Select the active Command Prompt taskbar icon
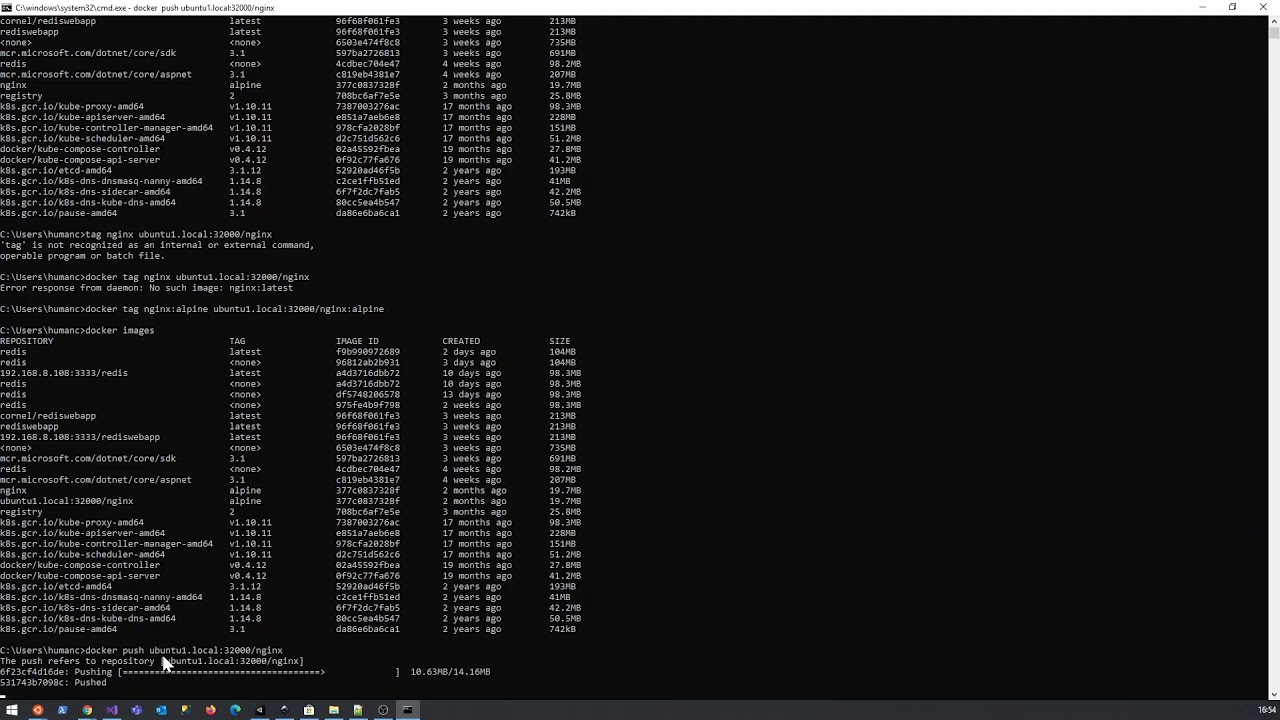The height and width of the screenshot is (720, 1280). point(408,710)
